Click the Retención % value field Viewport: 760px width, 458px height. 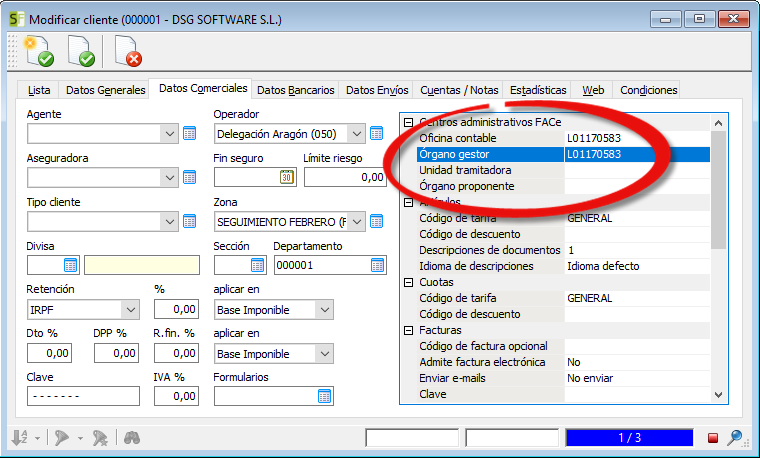[x=176, y=309]
